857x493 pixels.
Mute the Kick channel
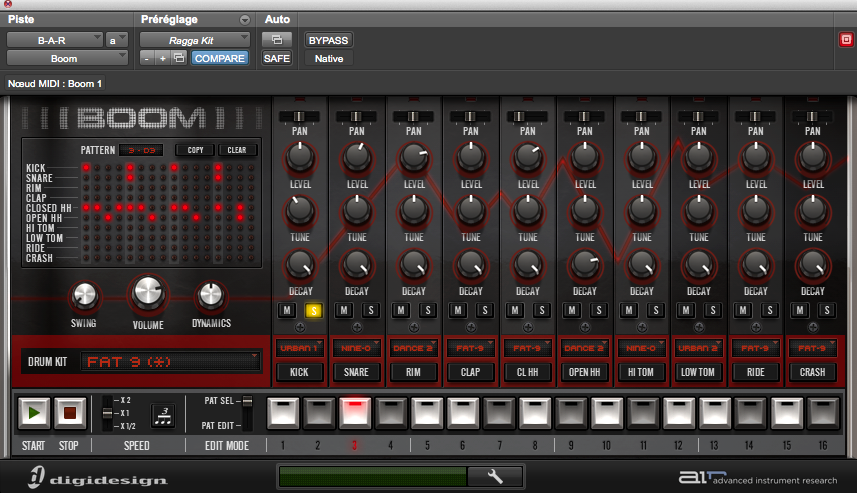click(x=287, y=310)
